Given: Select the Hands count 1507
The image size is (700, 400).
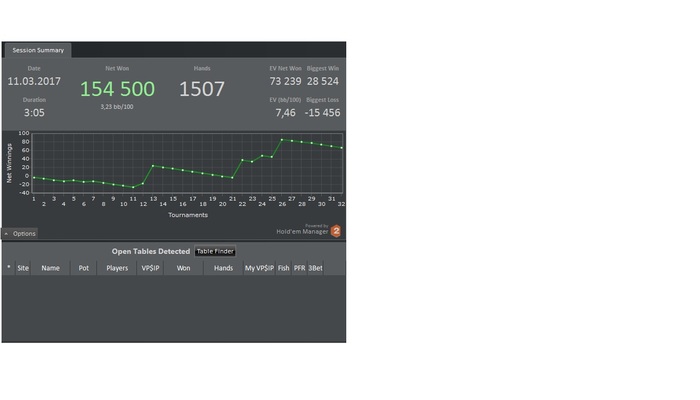Looking at the screenshot, I should (x=202, y=89).
